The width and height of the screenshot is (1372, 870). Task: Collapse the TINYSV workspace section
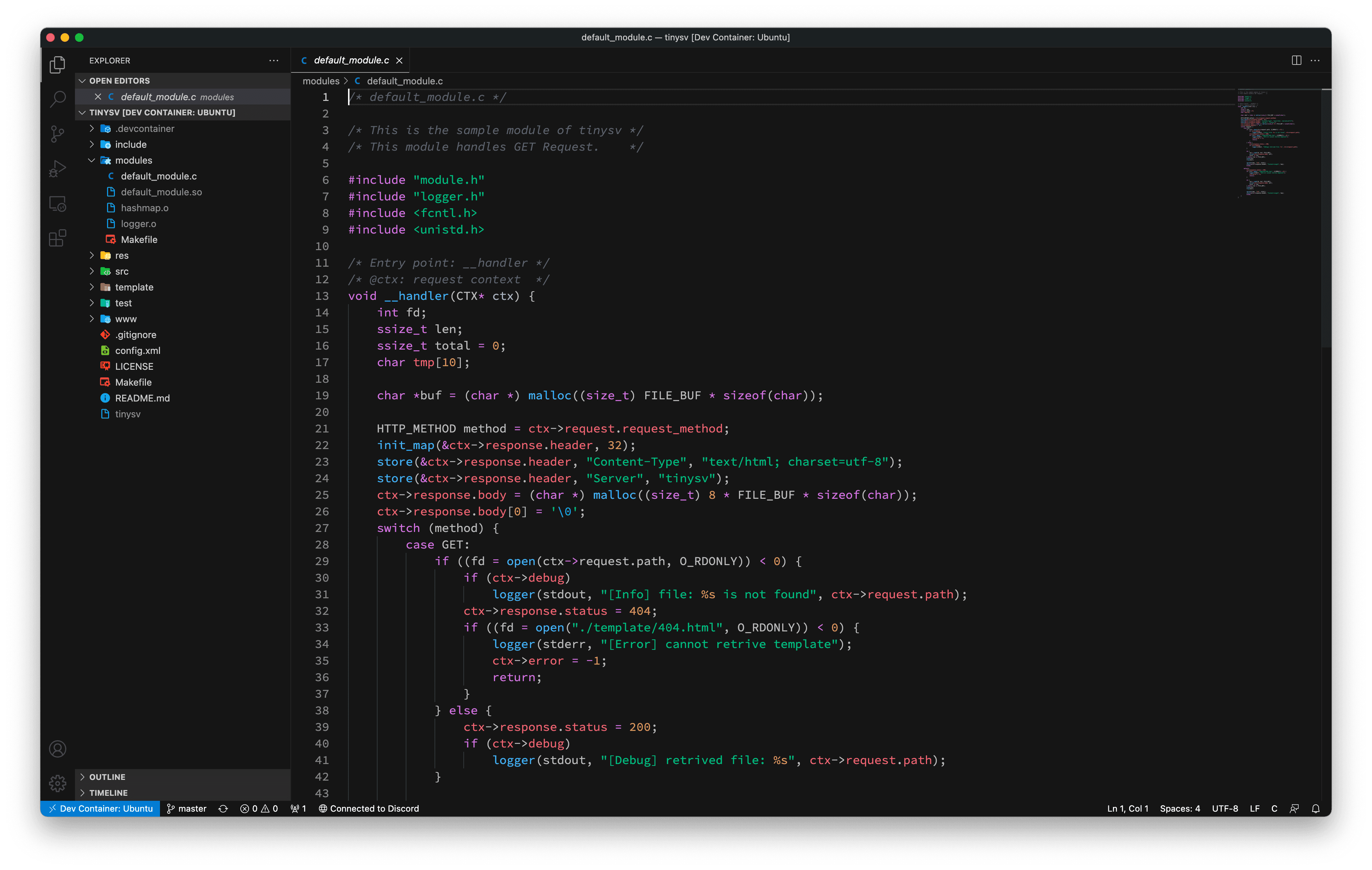click(x=183, y=113)
